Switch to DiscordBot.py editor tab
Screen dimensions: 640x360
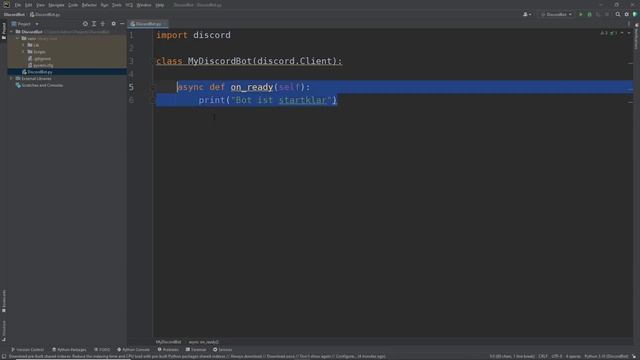pyautogui.click(x=148, y=24)
